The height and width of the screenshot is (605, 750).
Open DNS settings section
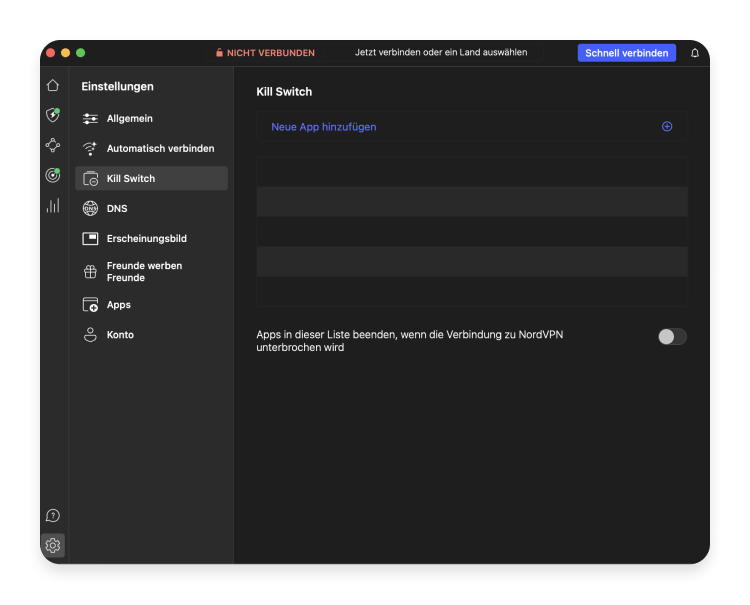pos(117,209)
